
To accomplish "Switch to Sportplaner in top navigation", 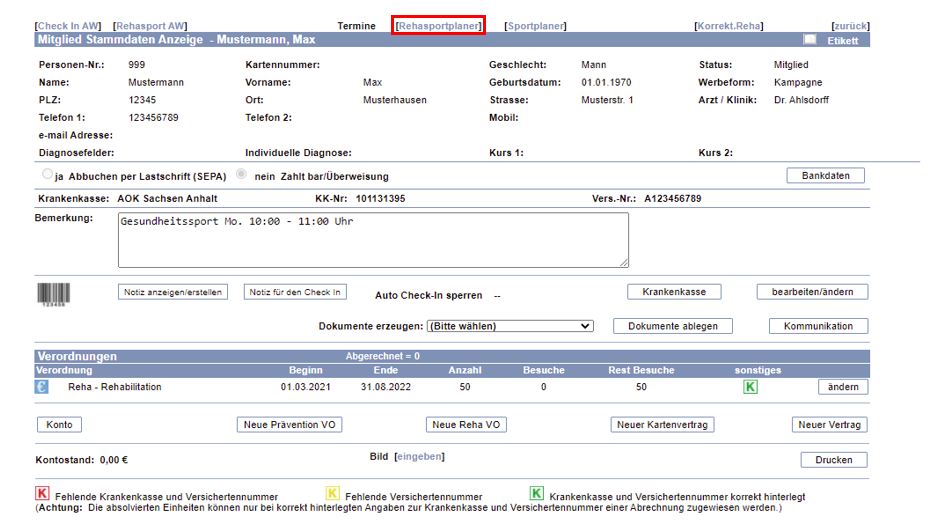I will coord(535,26).
